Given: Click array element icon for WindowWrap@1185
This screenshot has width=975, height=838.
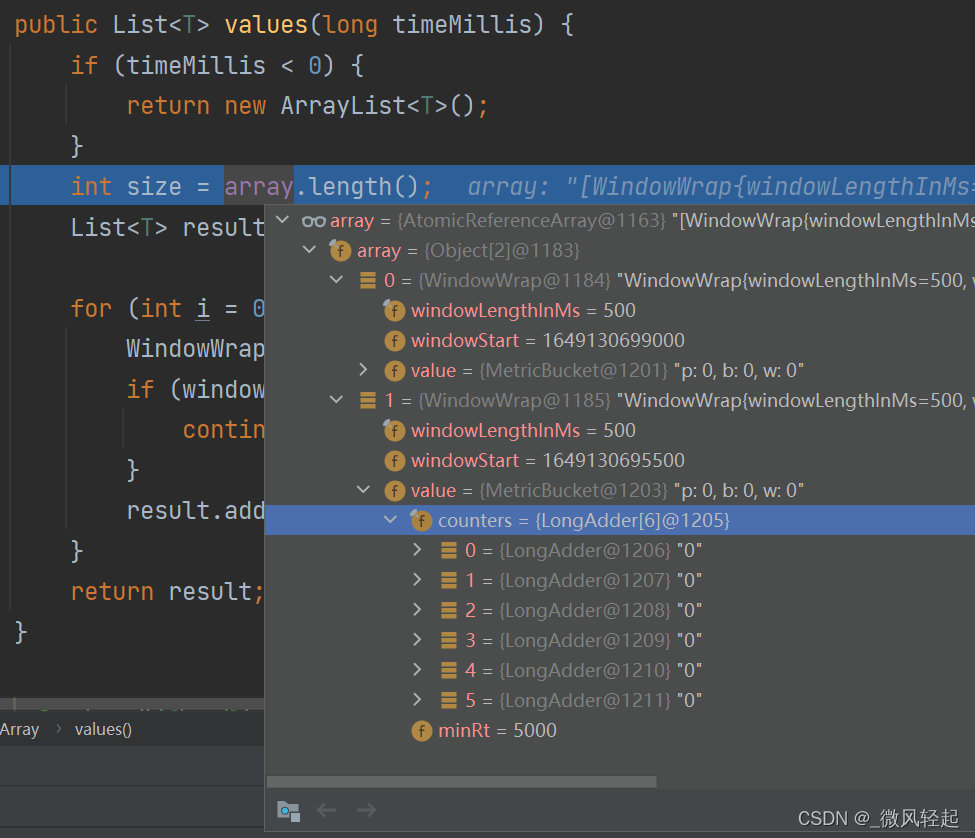Looking at the screenshot, I should point(368,400).
